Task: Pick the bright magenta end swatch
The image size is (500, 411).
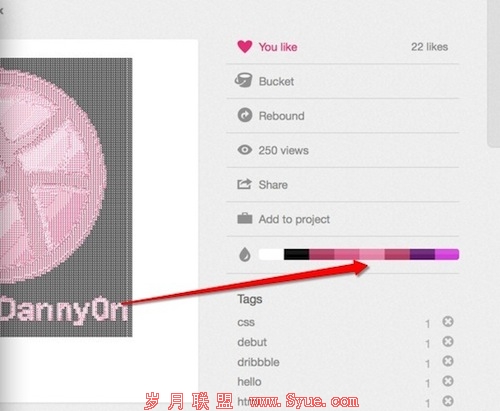Action: pyautogui.click(x=447, y=254)
